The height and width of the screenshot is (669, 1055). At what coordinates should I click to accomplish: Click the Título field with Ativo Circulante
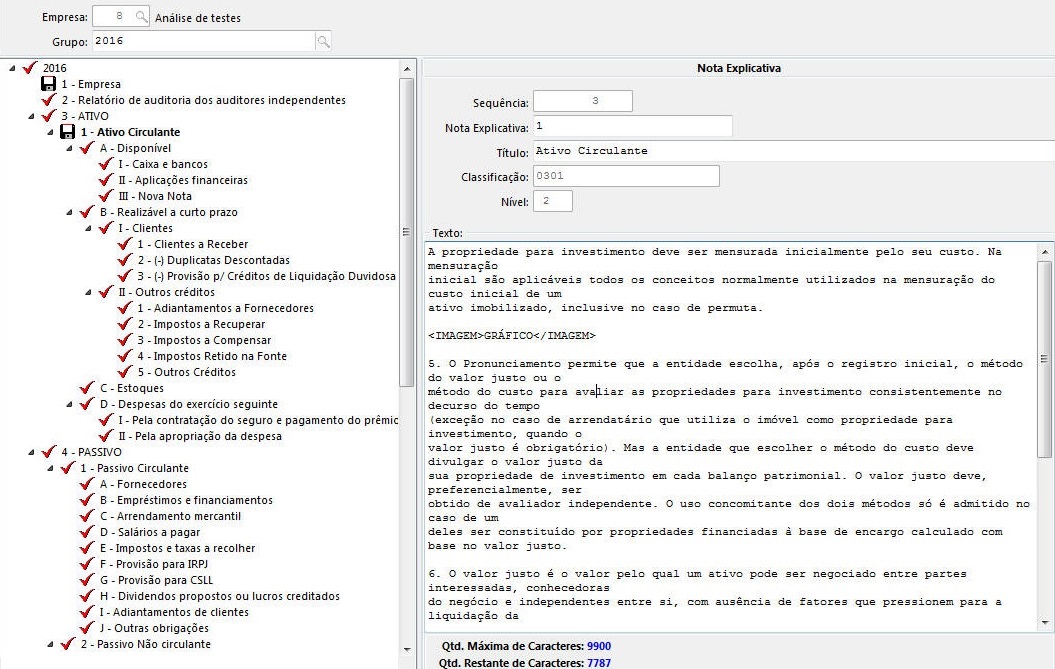click(794, 151)
